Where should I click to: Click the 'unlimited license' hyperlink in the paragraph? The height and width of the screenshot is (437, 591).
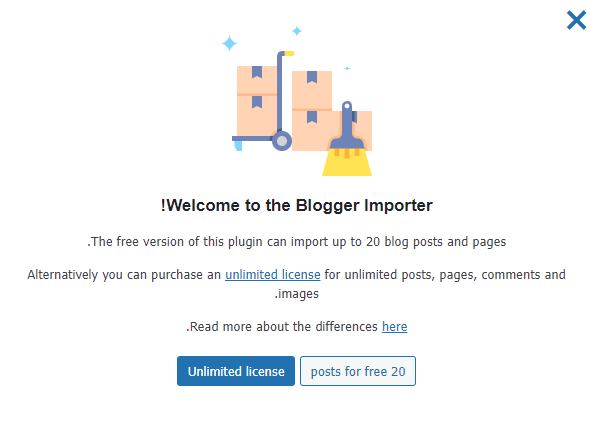273,274
